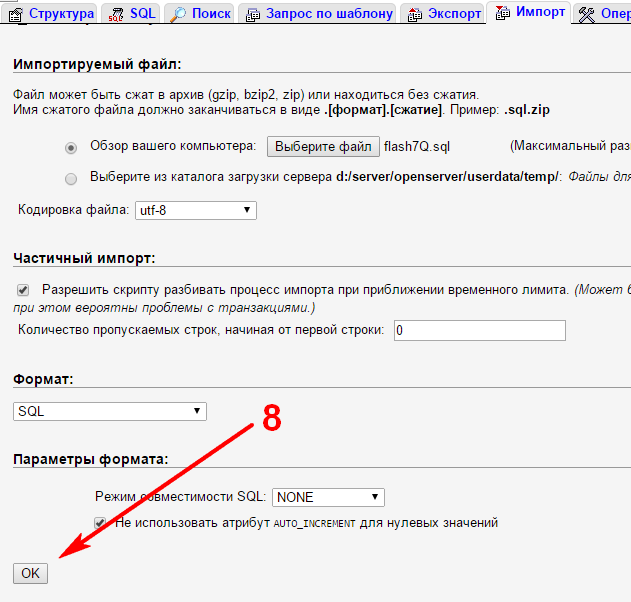Open the Экспорт tab
The width and height of the screenshot is (631, 602).
tap(443, 14)
